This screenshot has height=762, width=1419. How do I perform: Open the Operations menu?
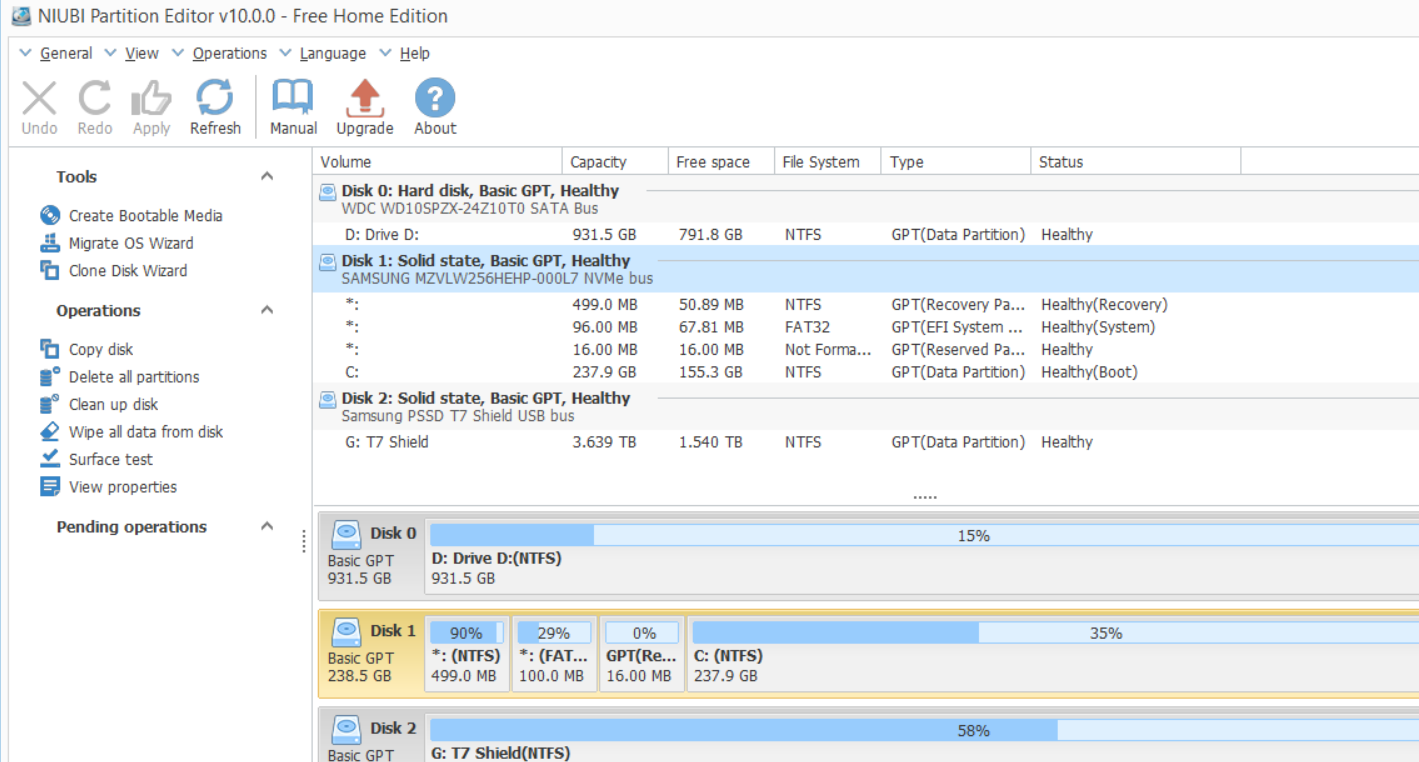pyautogui.click(x=230, y=53)
